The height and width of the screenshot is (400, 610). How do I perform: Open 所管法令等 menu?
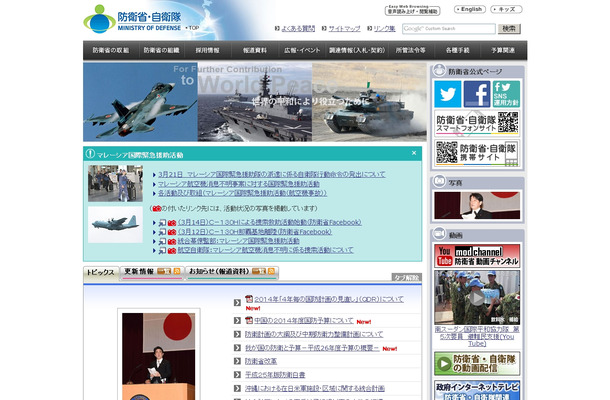click(x=410, y=50)
